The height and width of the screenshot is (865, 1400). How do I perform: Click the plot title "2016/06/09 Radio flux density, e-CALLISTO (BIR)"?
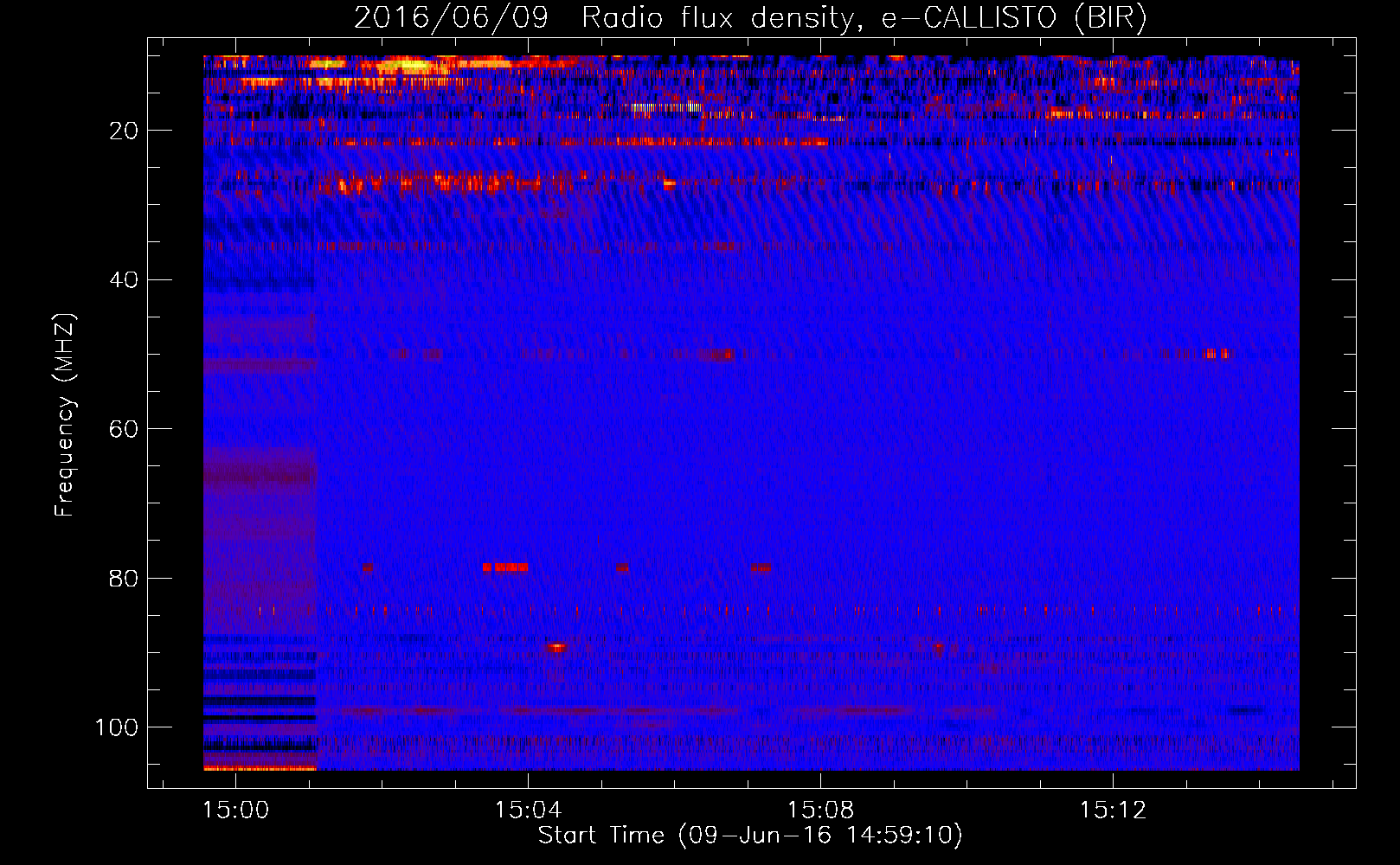click(x=750, y=18)
